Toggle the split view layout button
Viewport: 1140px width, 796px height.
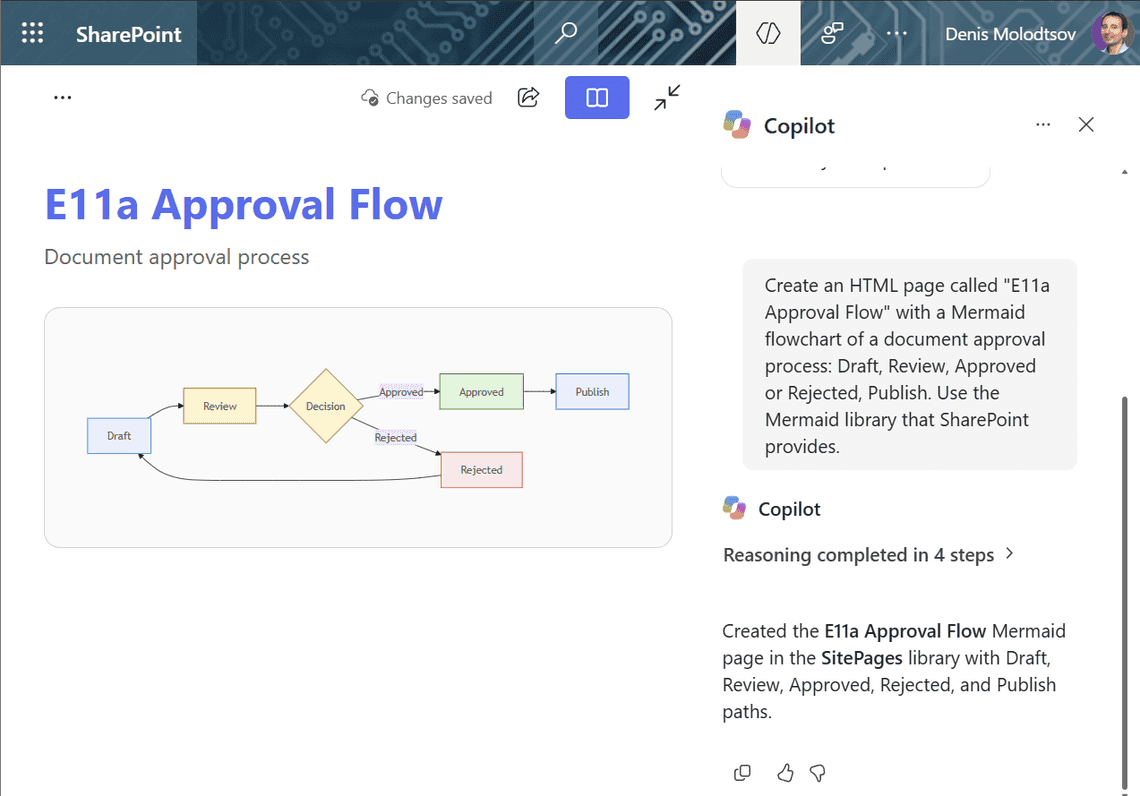[597, 97]
